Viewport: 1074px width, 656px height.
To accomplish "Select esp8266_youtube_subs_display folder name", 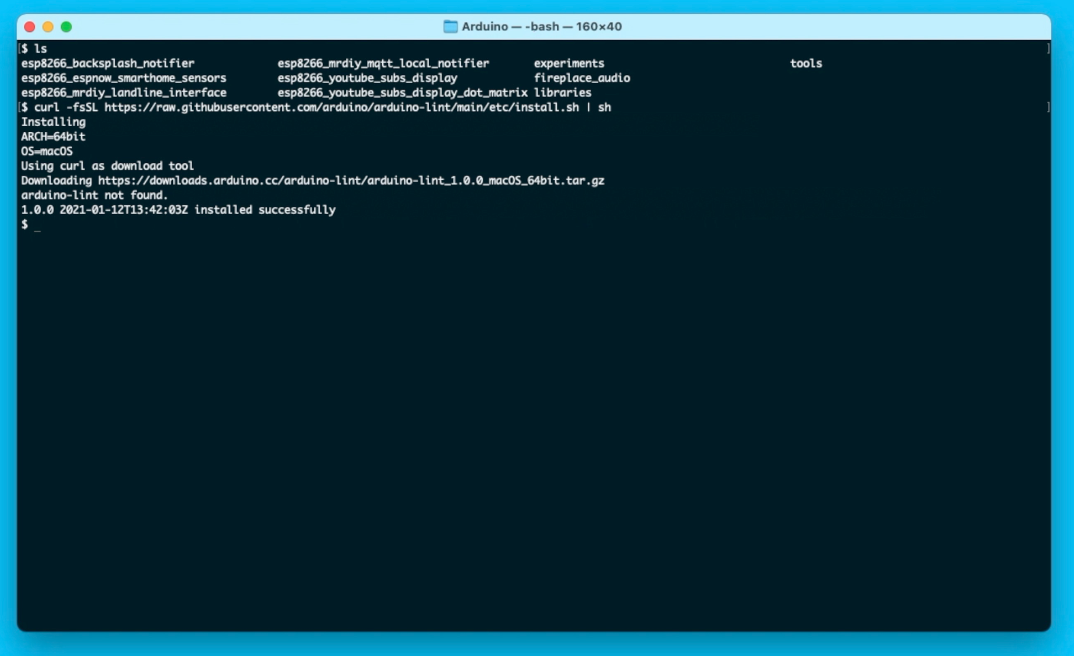I will pyautogui.click(x=367, y=78).
